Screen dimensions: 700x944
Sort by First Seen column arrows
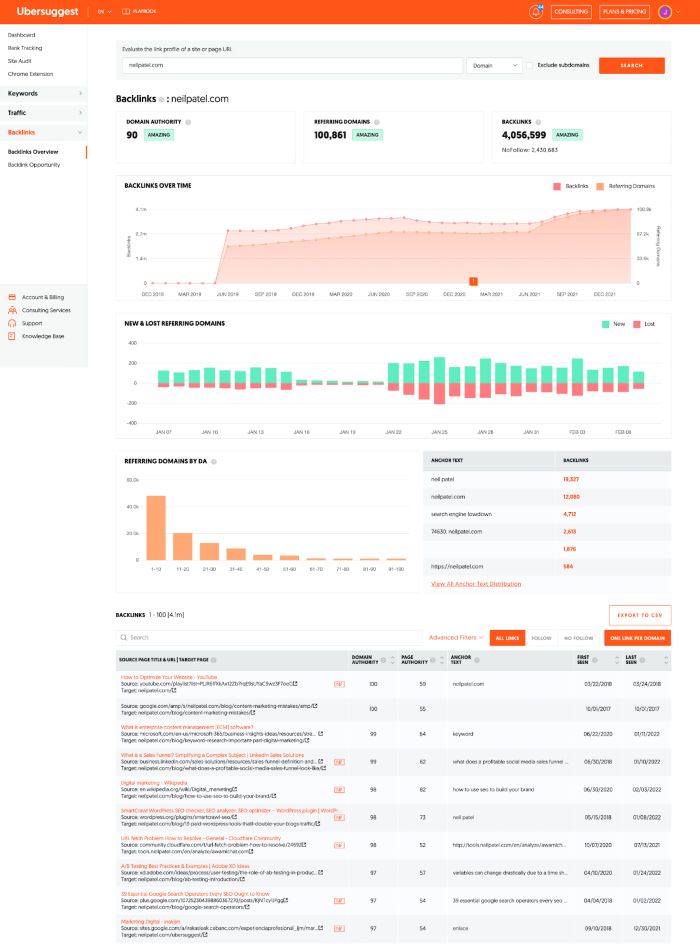617,660
